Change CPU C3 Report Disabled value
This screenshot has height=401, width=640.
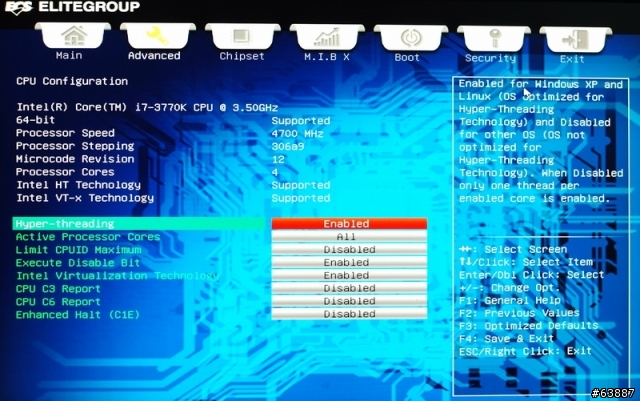[349, 288]
